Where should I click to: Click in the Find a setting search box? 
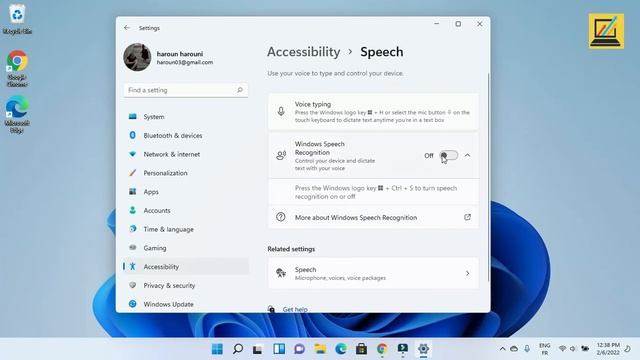pyautogui.click(x=186, y=90)
